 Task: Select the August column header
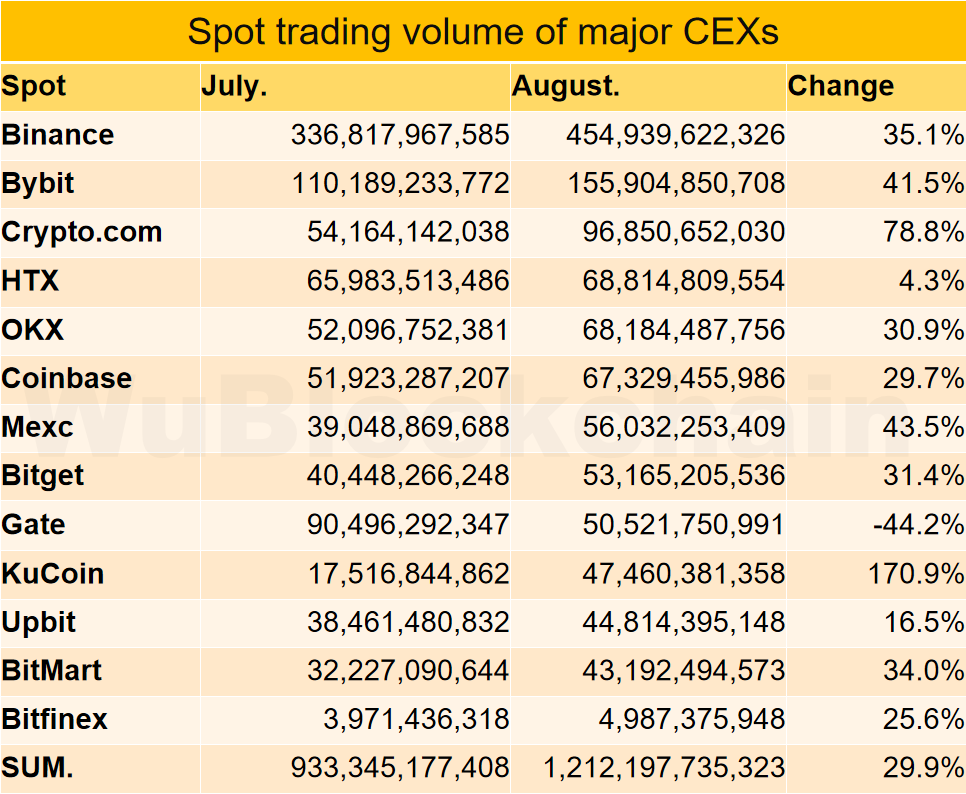click(648, 86)
